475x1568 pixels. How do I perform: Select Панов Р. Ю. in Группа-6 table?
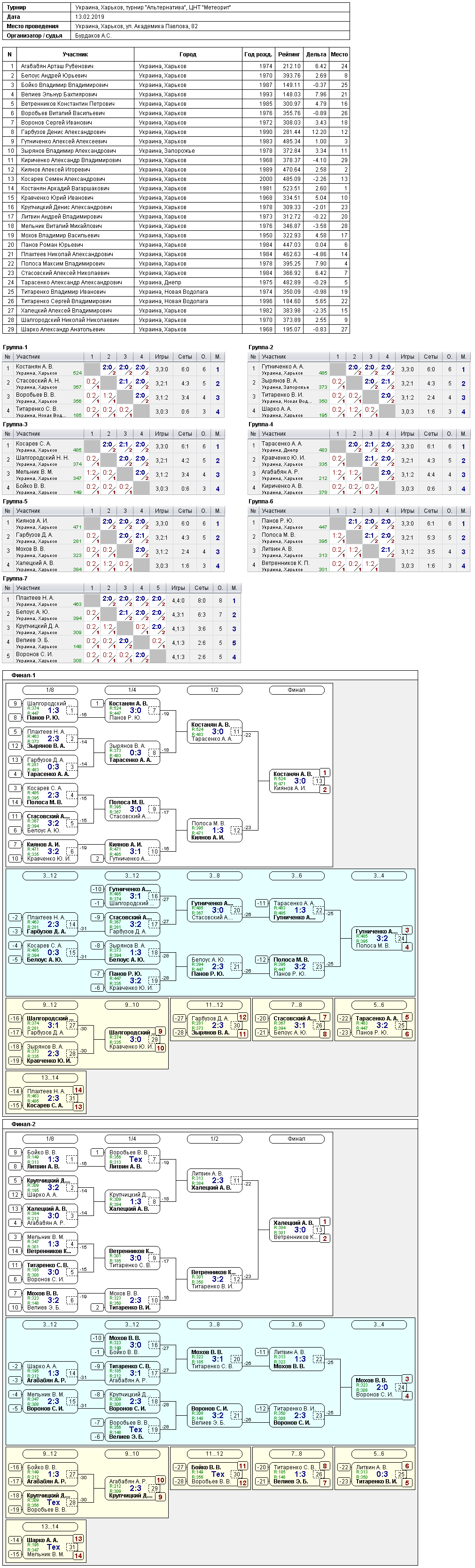[x=277, y=520]
